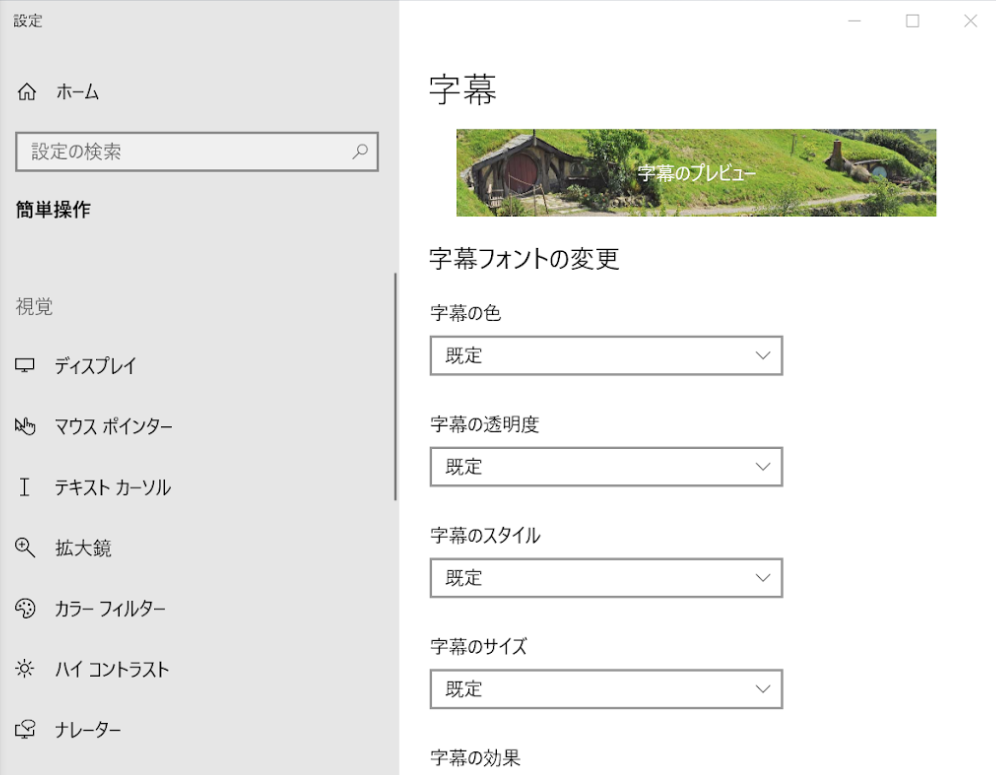Open the 字幕のスタイル dropdown
996x775 pixels.
pyautogui.click(x=606, y=578)
